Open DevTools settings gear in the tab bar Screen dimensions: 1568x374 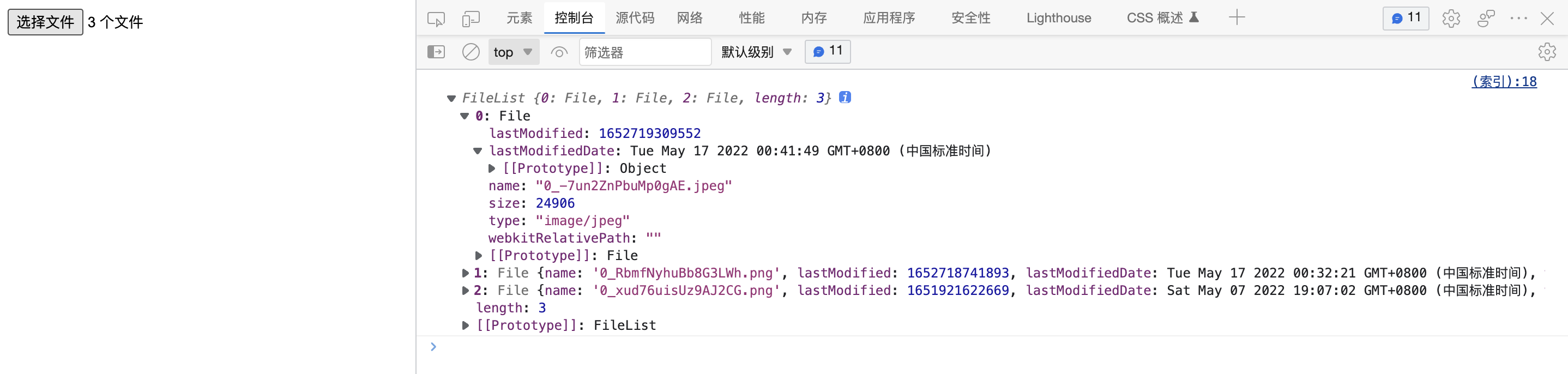(x=1451, y=19)
